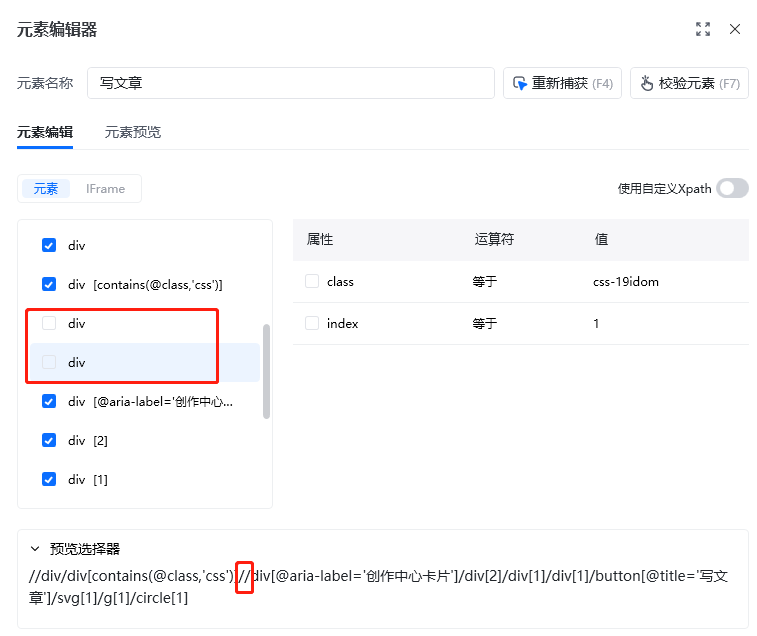The width and height of the screenshot is (757, 636).
Task: Check the highlighted div node checkbox
Action: 49,362
